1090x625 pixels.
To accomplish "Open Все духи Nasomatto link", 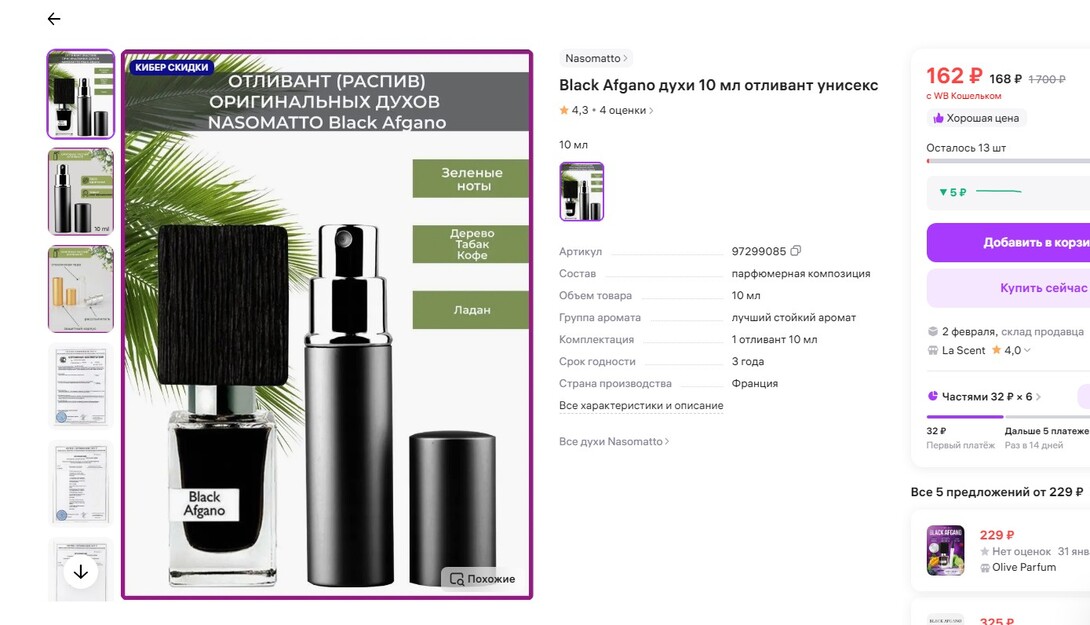I will (614, 441).
